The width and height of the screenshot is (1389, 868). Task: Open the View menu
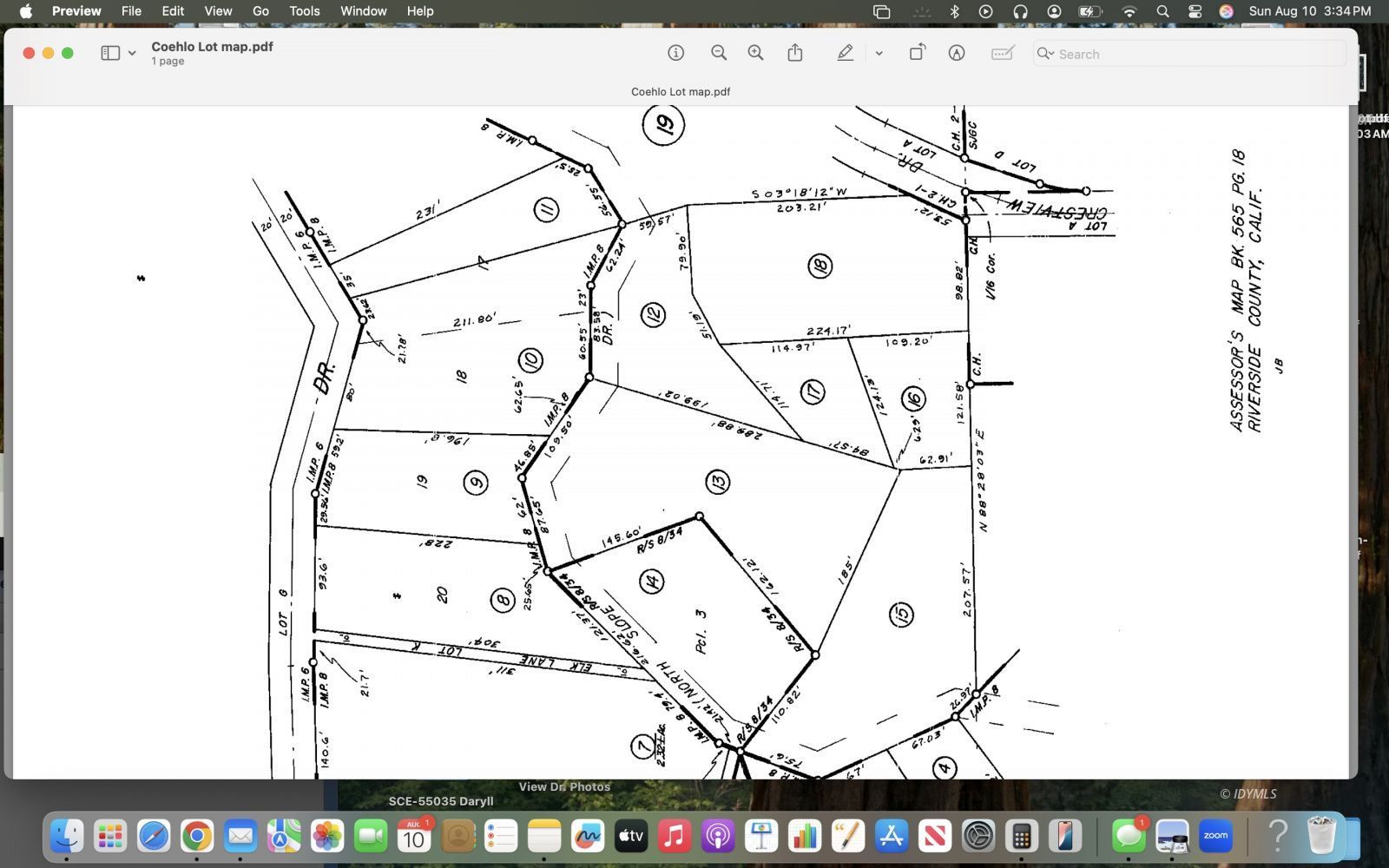click(x=218, y=11)
